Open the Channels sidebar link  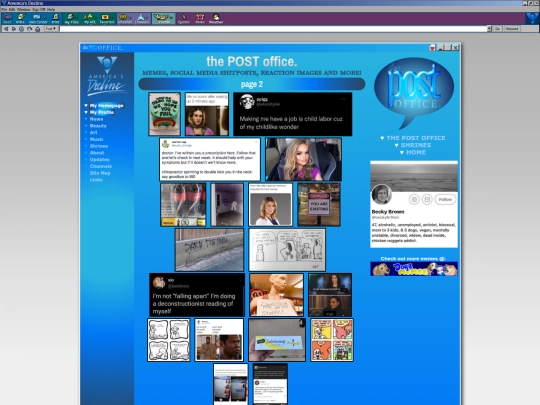click(x=101, y=166)
